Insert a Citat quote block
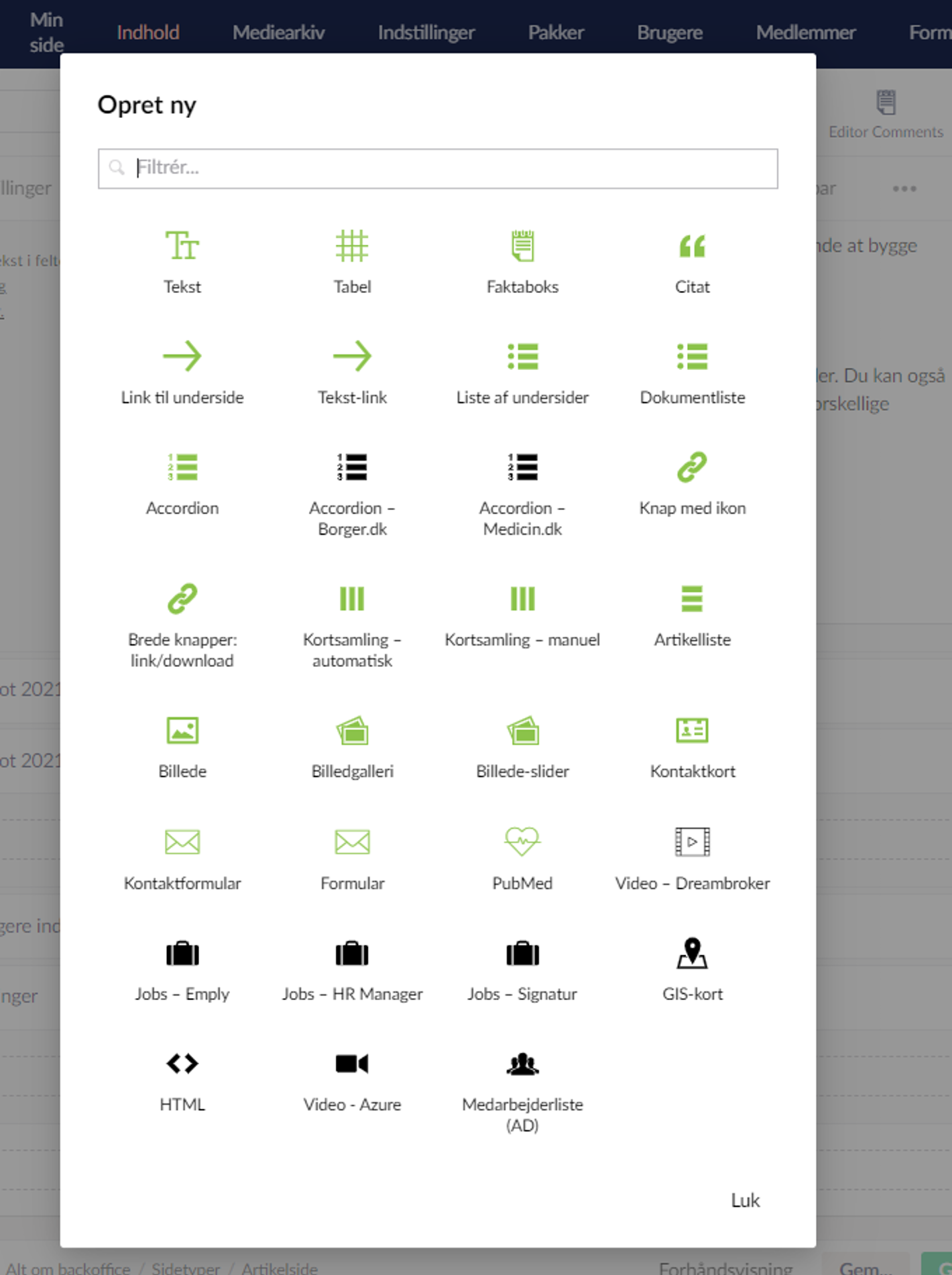952x1275 pixels. [x=692, y=246]
